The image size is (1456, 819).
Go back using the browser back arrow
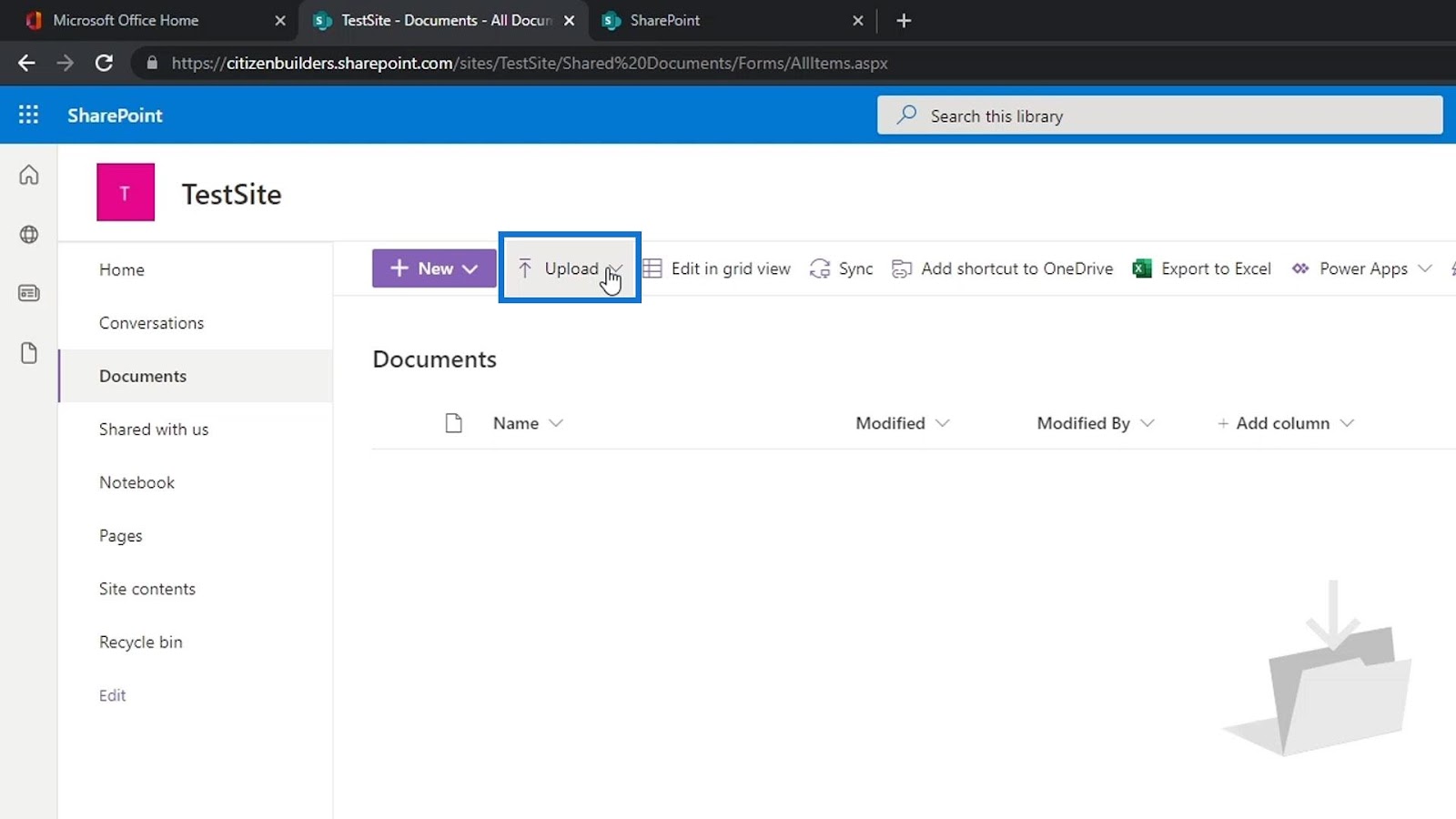pyautogui.click(x=26, y=63)
